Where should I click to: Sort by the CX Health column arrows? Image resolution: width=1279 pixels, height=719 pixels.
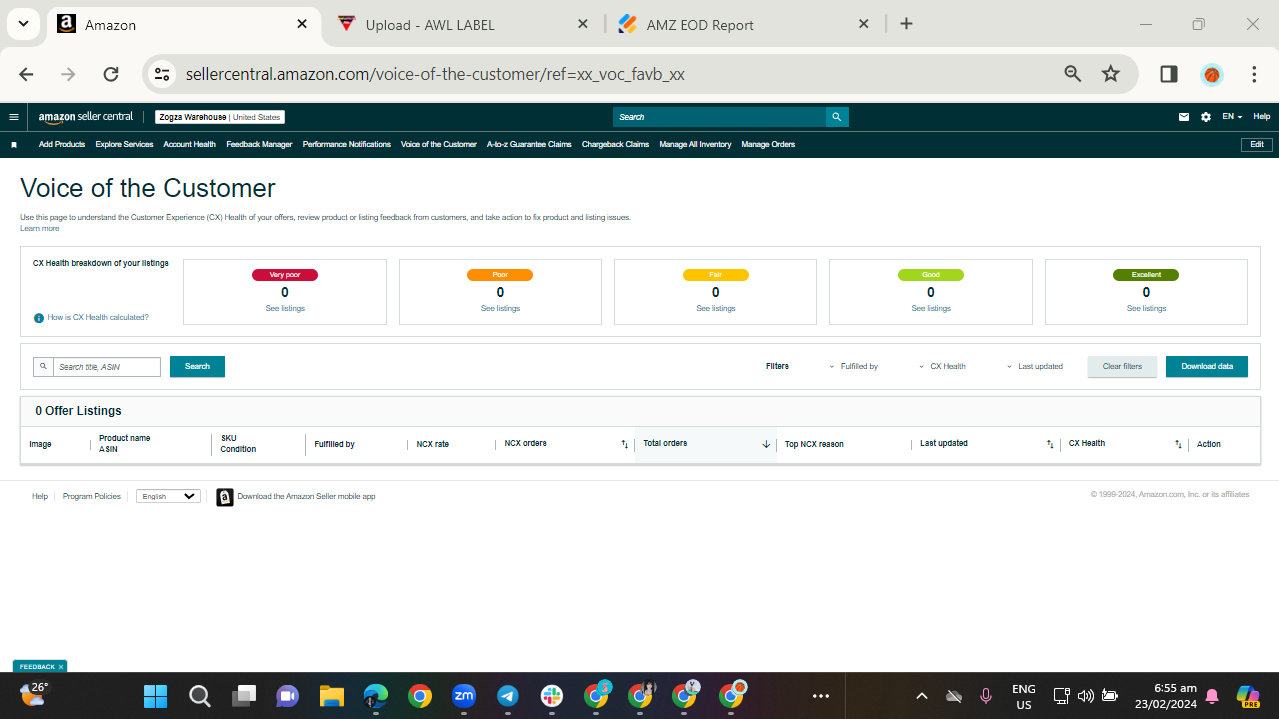pyautogui.click(x=1178, y=444)
